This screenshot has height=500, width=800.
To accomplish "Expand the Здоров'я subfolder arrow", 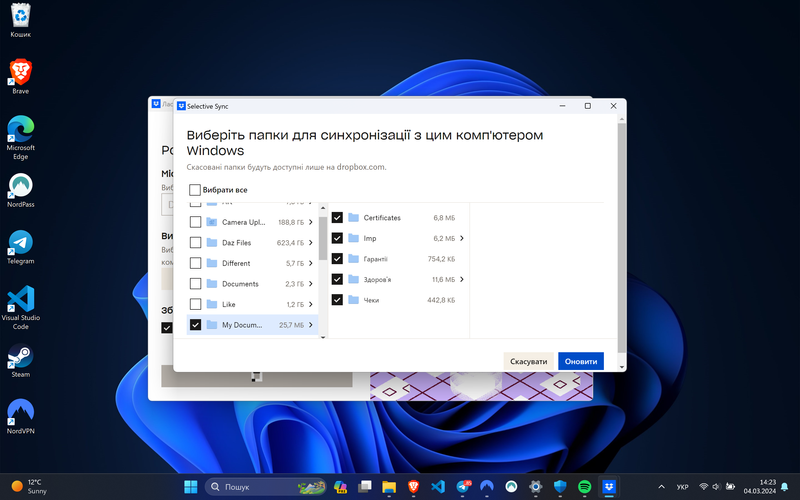I will [463, 280].
